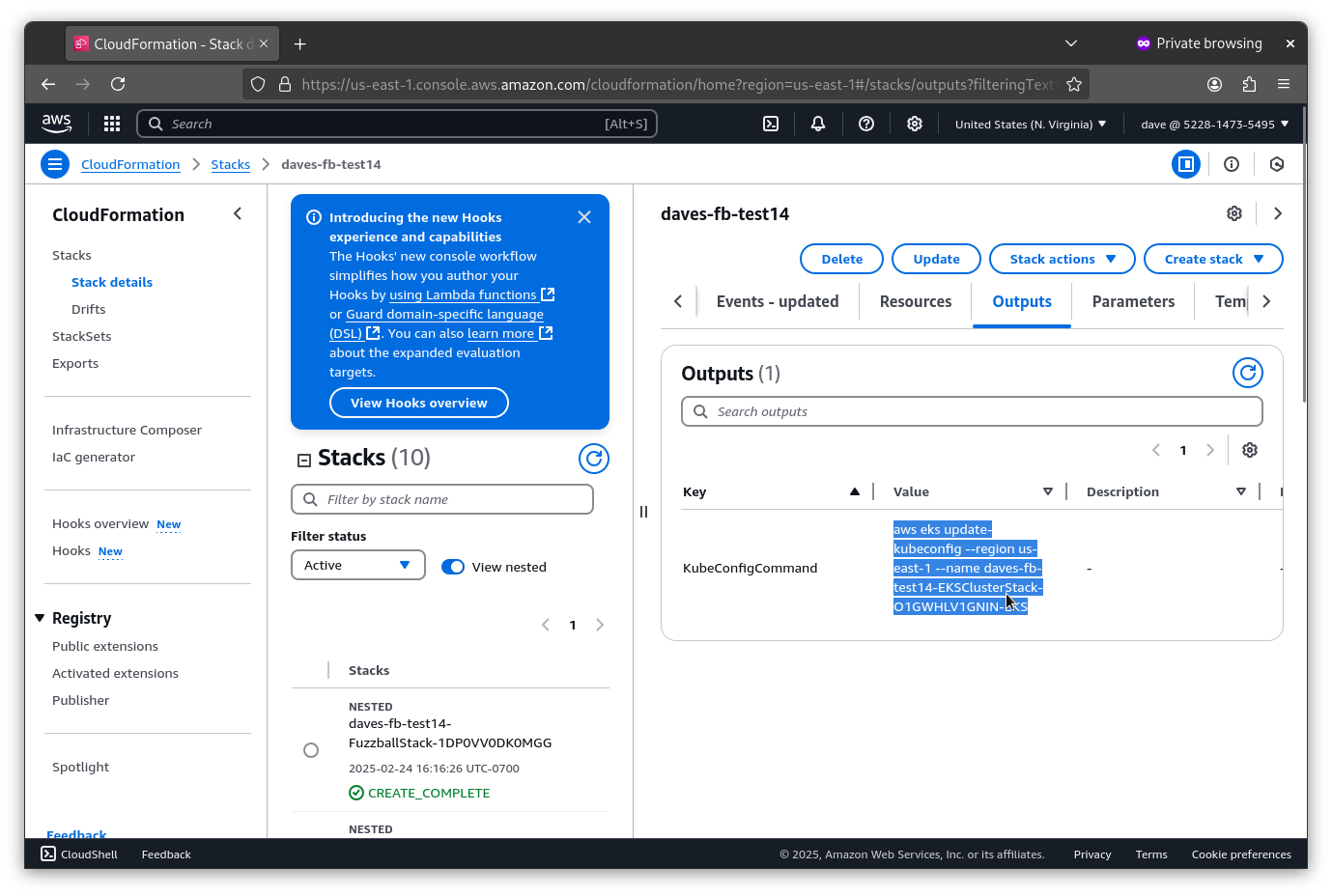
Task: Switch to the Resources tab
Action: [x=916, y=301]
